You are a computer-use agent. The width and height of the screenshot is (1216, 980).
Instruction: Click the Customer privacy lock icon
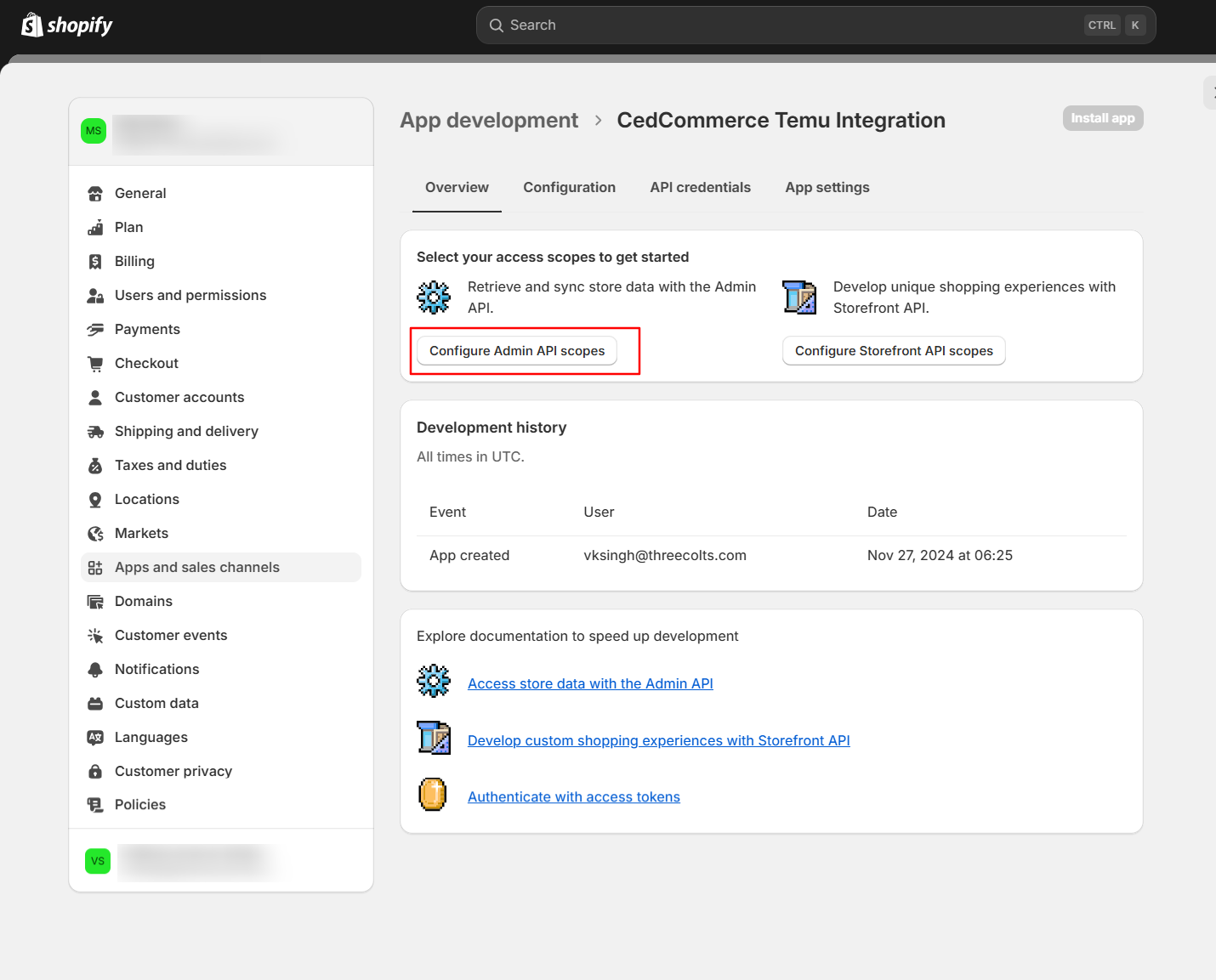tap(95, 772)
